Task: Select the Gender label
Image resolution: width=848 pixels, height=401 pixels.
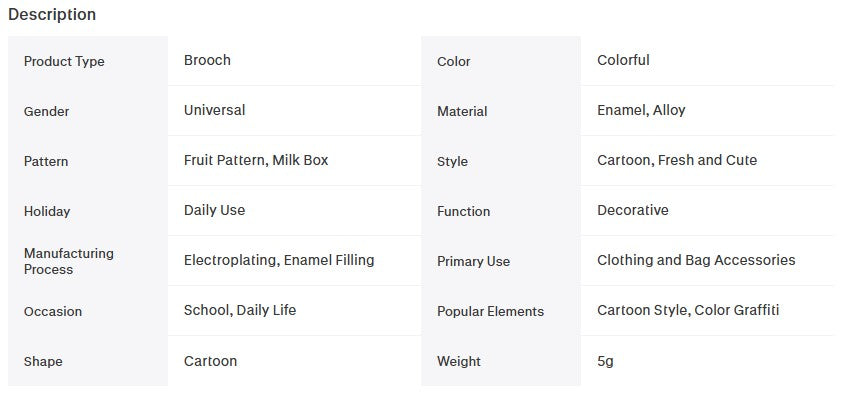Action: click(47, 111)
